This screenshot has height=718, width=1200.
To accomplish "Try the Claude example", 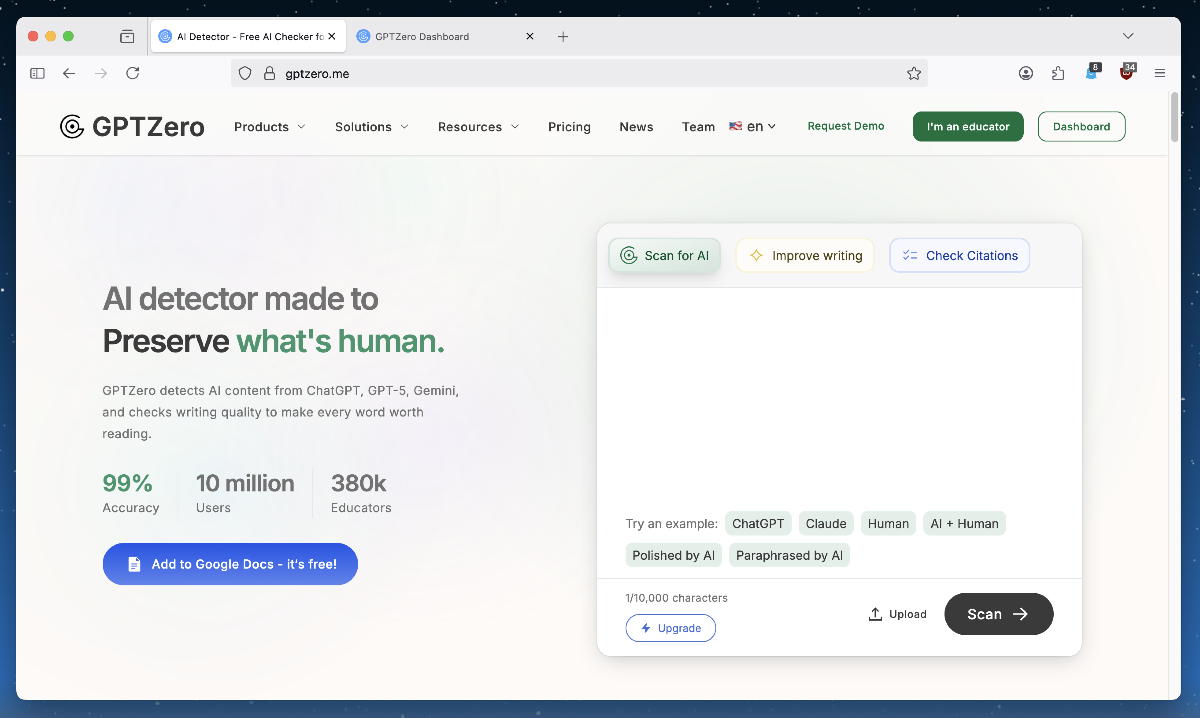I will click(826, 523).
